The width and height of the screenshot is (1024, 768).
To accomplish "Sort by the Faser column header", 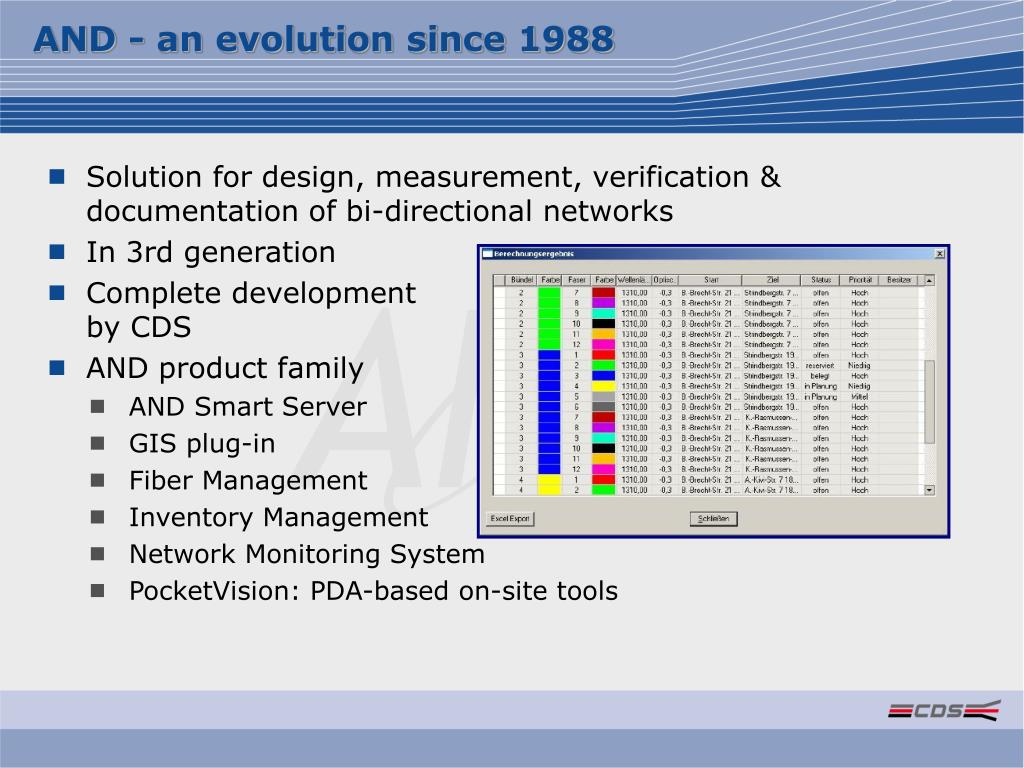I will point(577,280).
